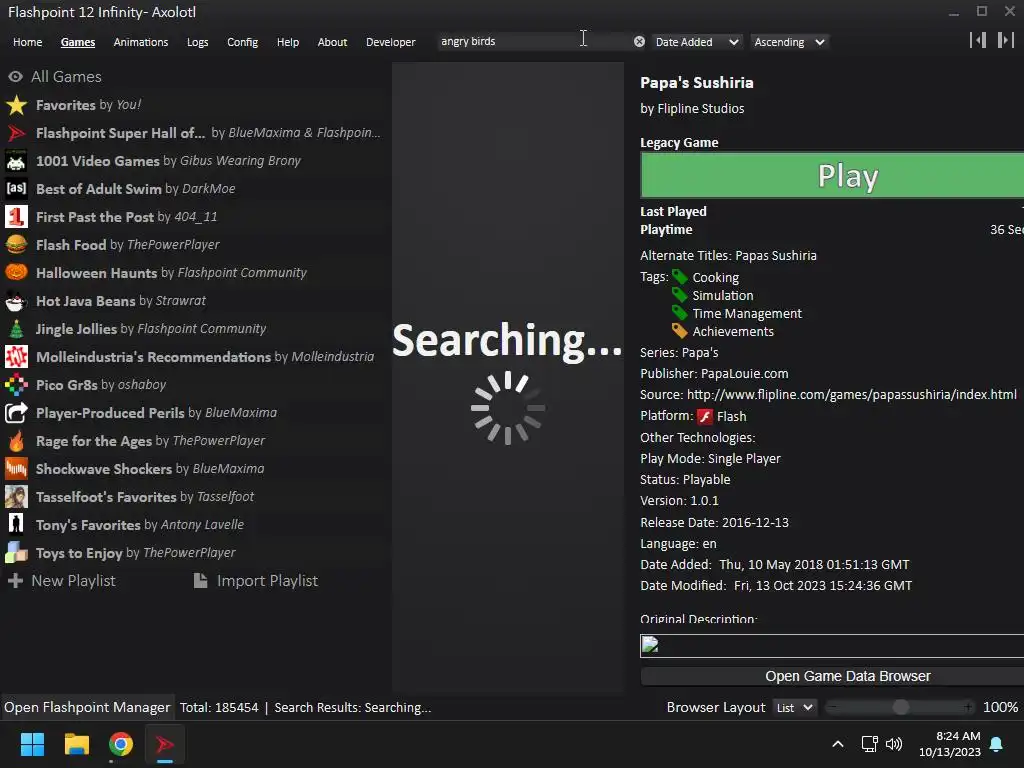Click the Shockwave Shockers icon
The height and width of the screenshot is (768, 1024).
[16, 469]
